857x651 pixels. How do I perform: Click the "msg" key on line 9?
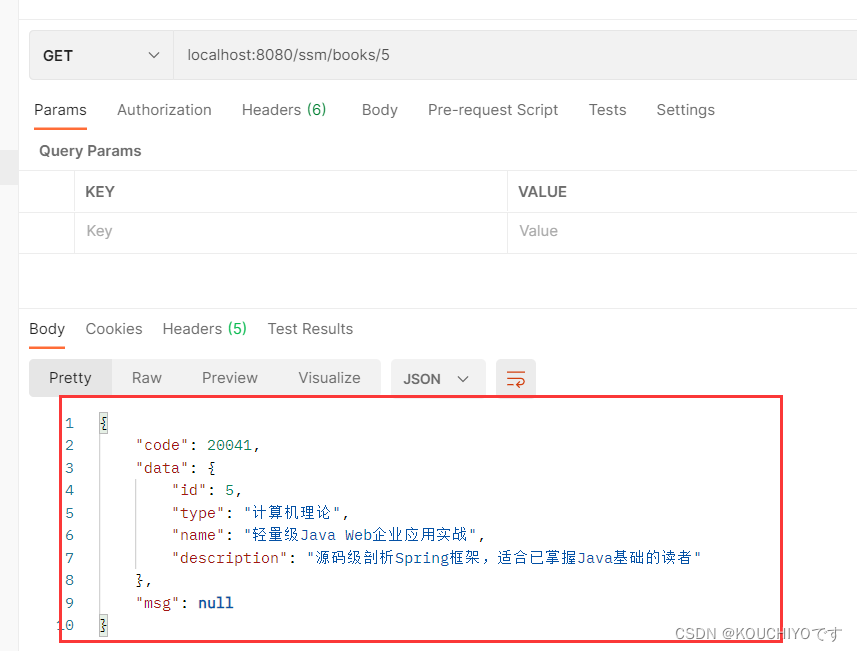click(157, 603)
